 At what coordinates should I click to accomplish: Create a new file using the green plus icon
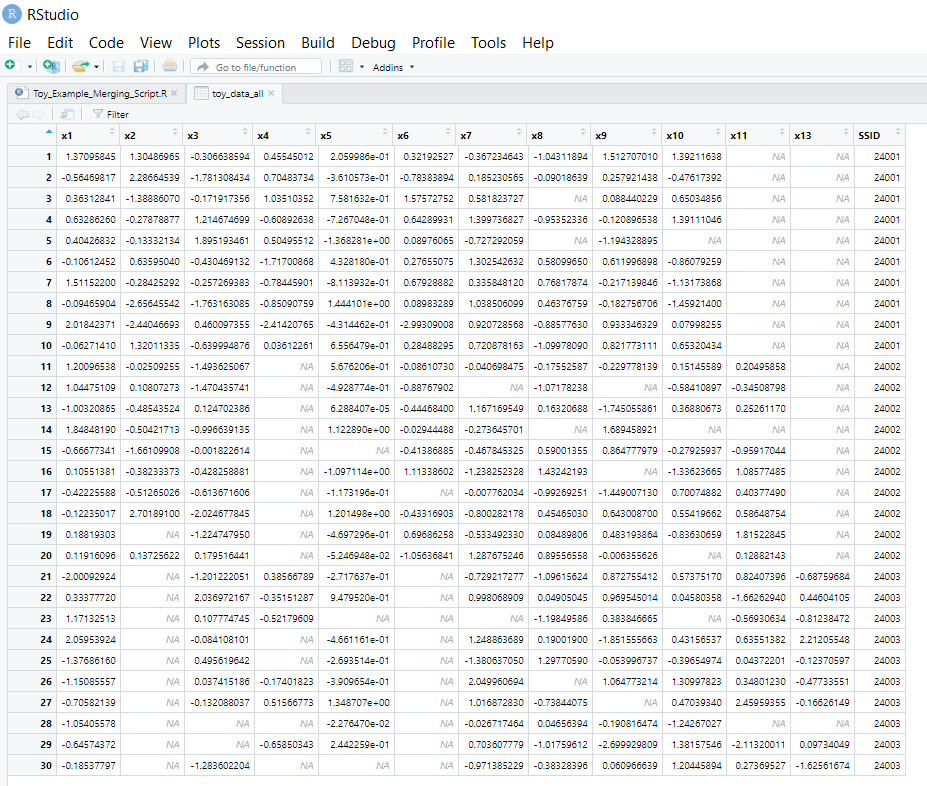[11, 64]
